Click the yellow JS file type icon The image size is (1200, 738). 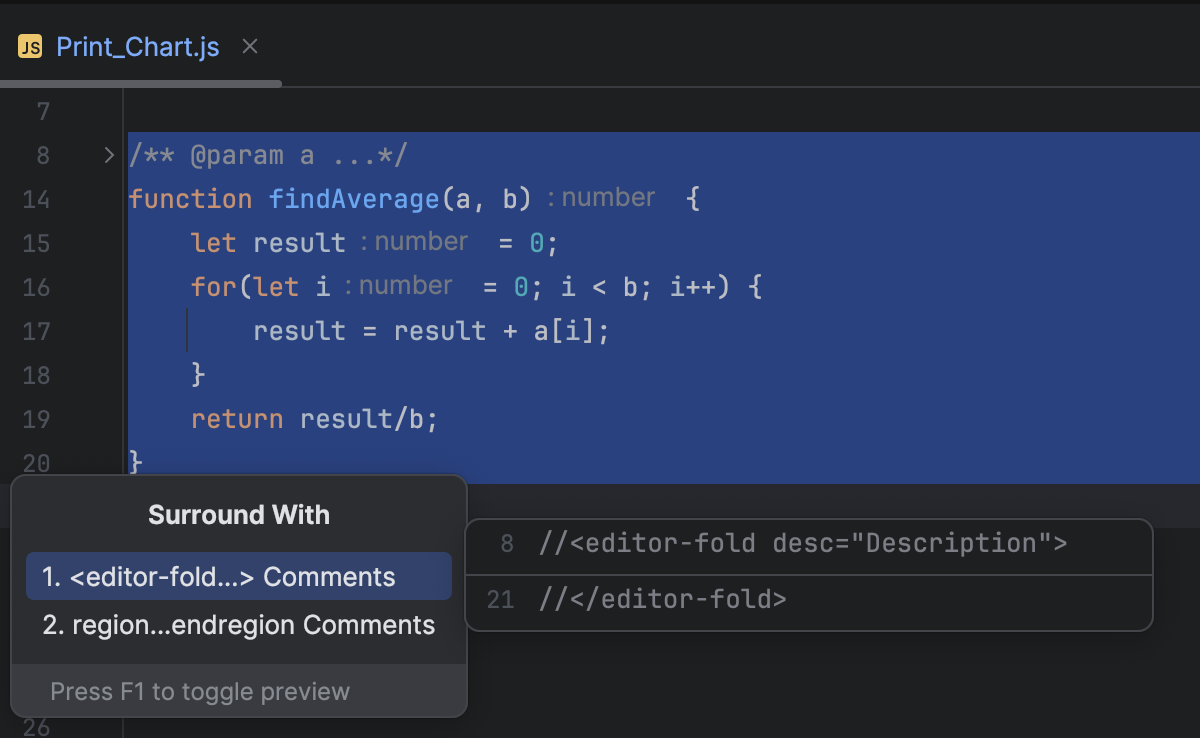(28, 45)
